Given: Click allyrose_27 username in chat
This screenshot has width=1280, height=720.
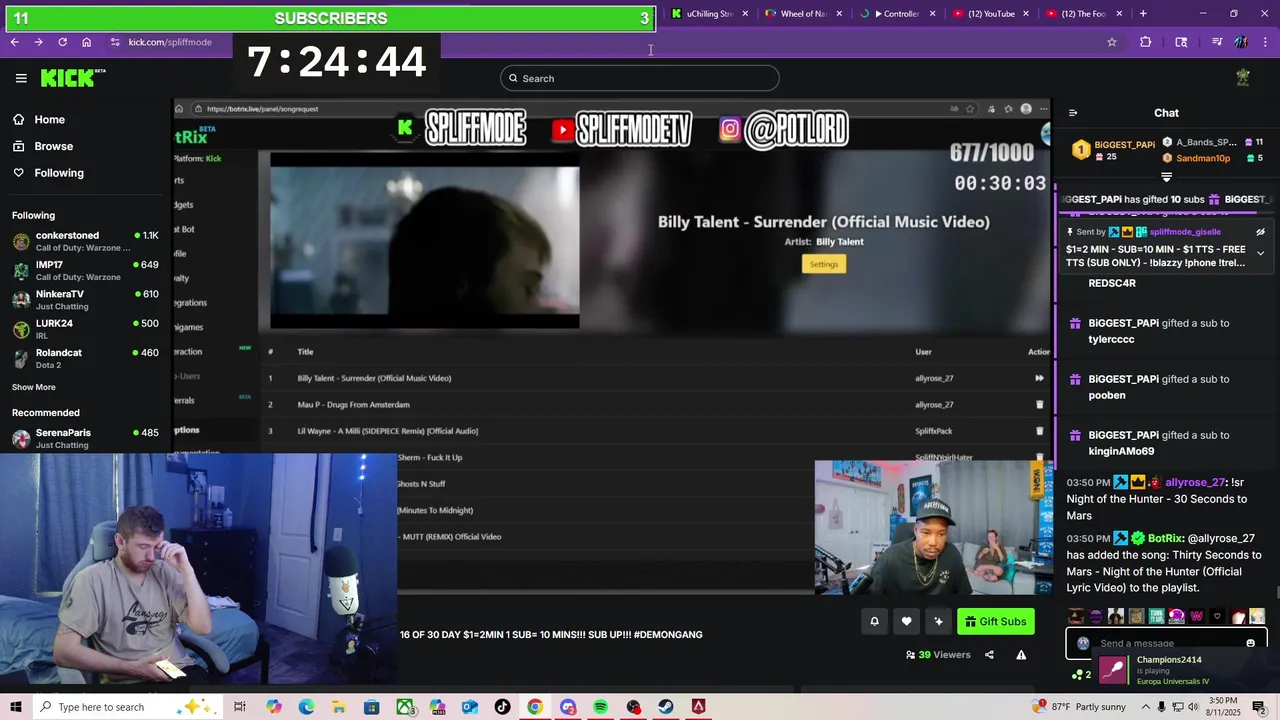Looking at the screenshot, I should (x=1195, y=482).
